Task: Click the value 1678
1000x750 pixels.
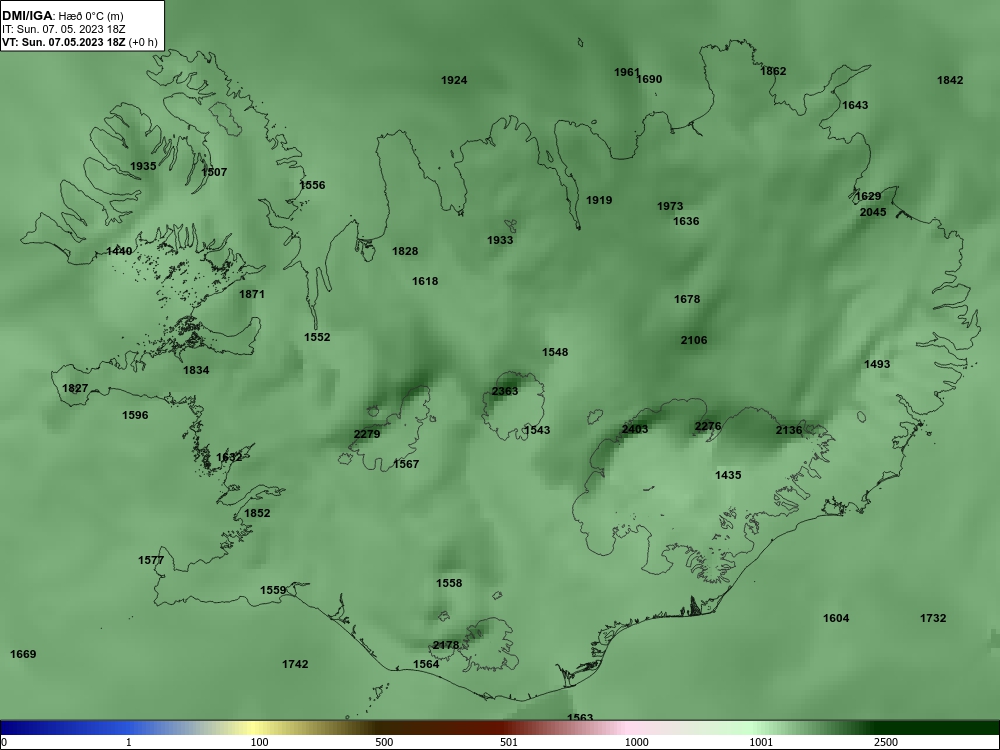Action: tap(687, 299)
